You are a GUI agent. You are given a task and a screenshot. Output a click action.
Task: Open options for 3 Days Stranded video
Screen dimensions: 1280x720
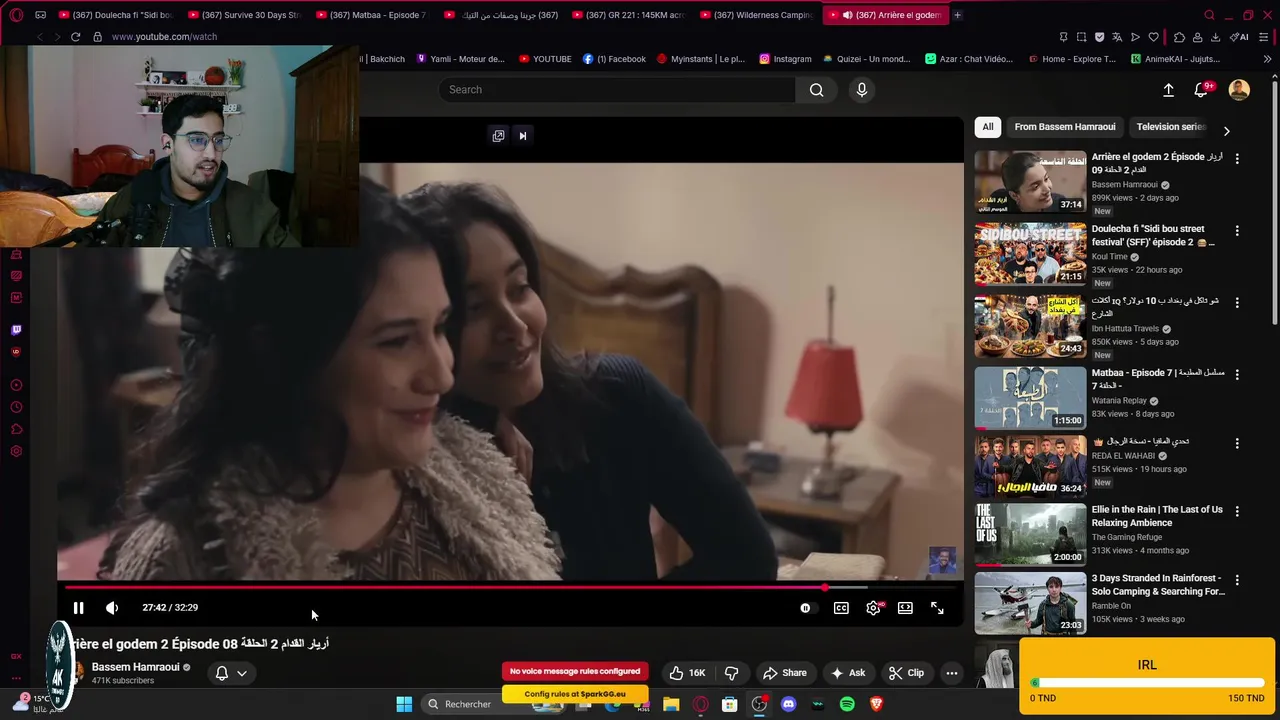[x=1237, y=580]
